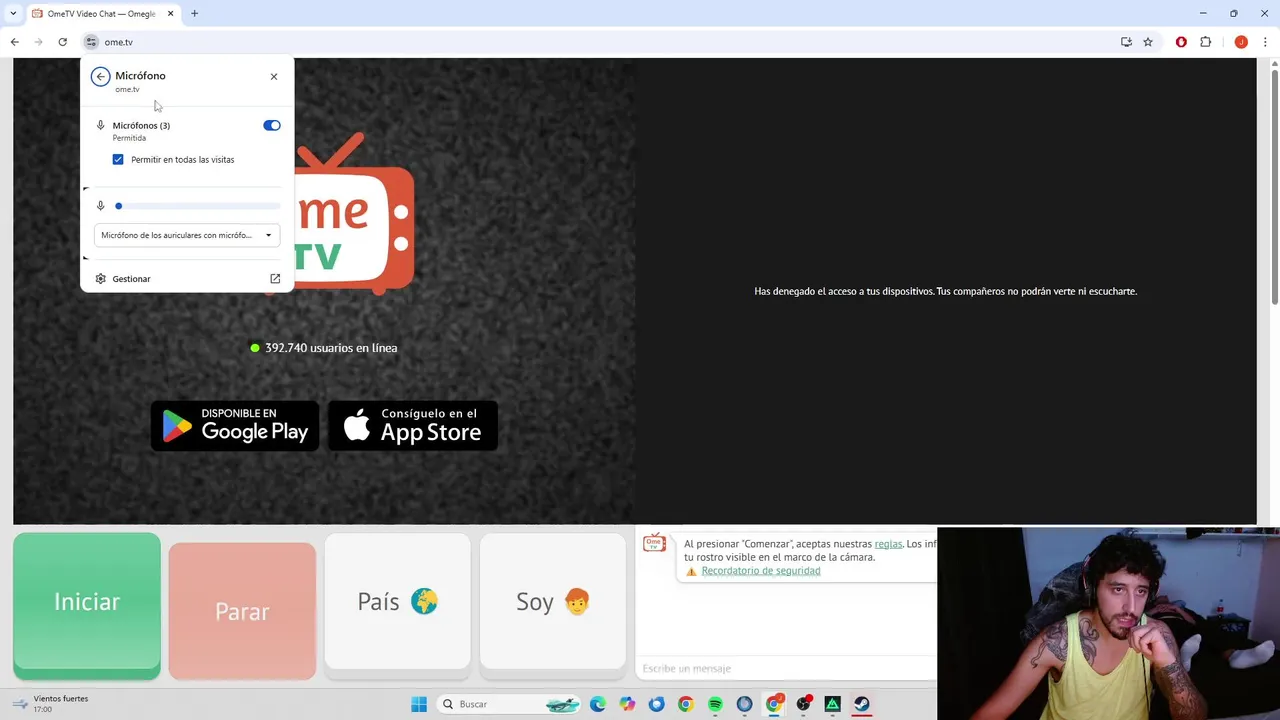Click the Parar button
Screen dimensions: 1280x720
242,611
